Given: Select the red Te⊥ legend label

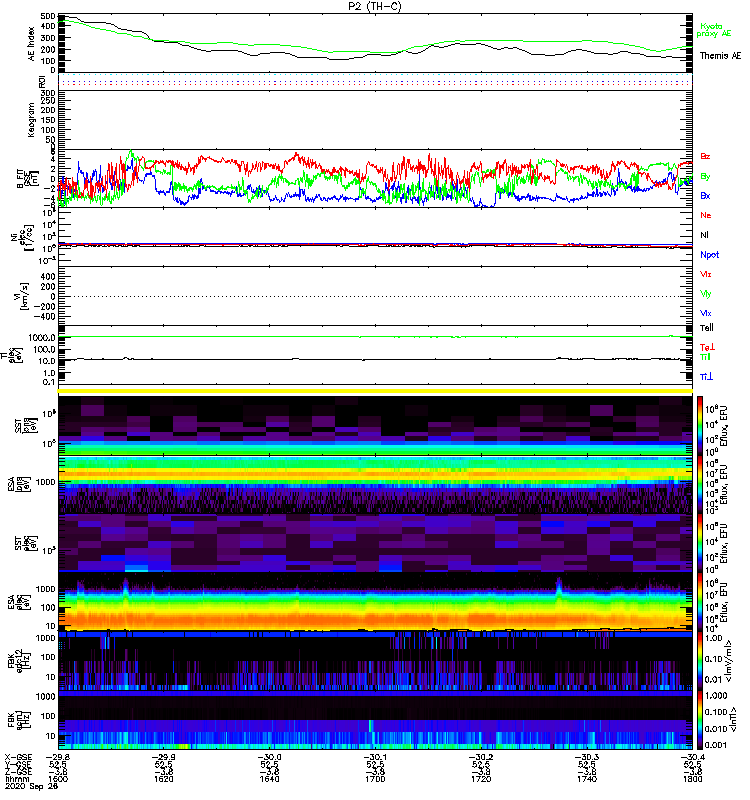Looking at the screenshot, I should click(707, 347).
